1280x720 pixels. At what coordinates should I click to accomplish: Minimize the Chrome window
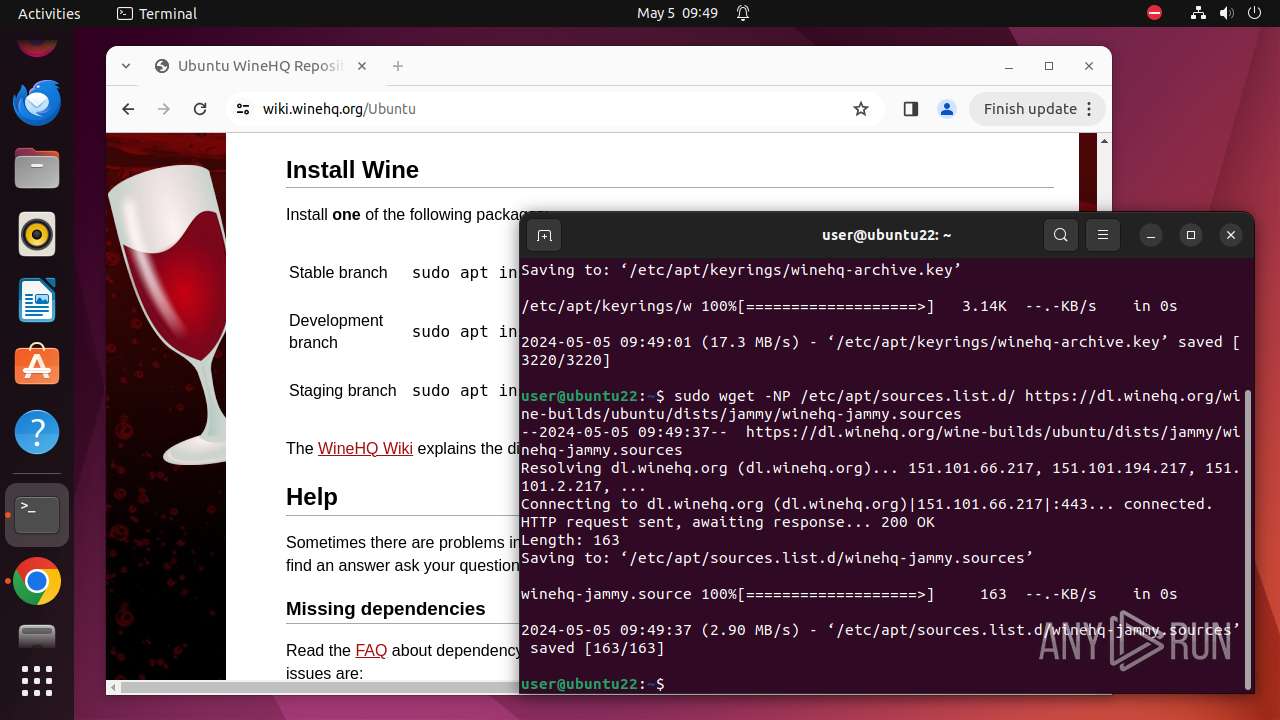tap(1009, 66)
